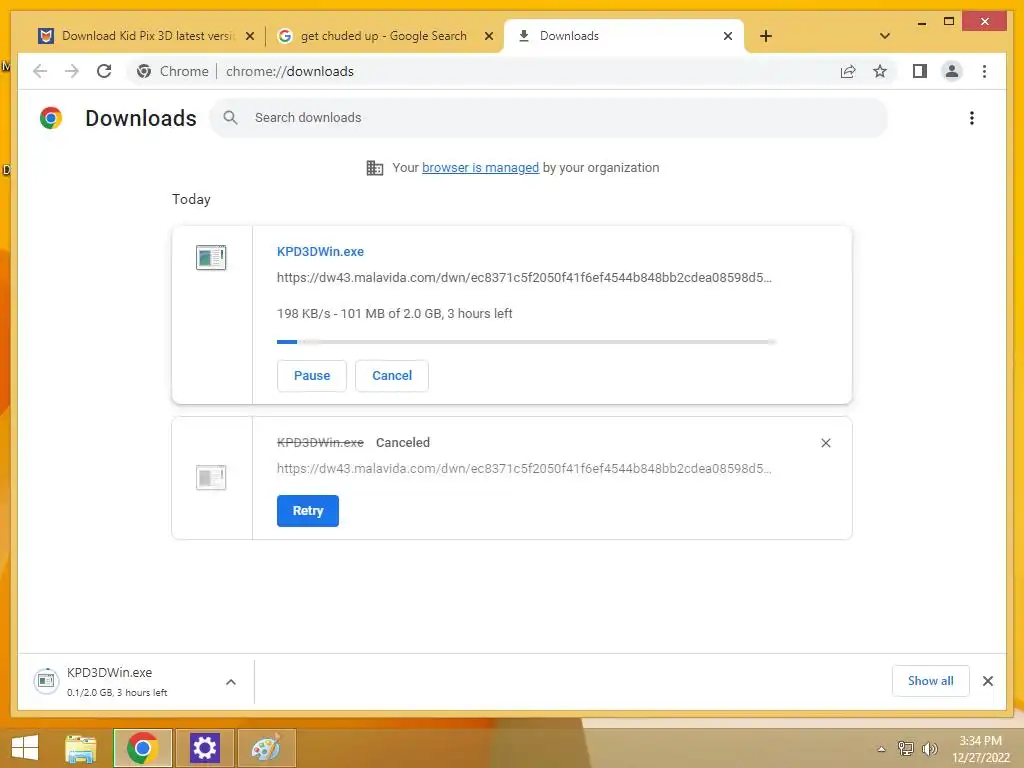Click the active download source URL

click(x=524, y=278)
